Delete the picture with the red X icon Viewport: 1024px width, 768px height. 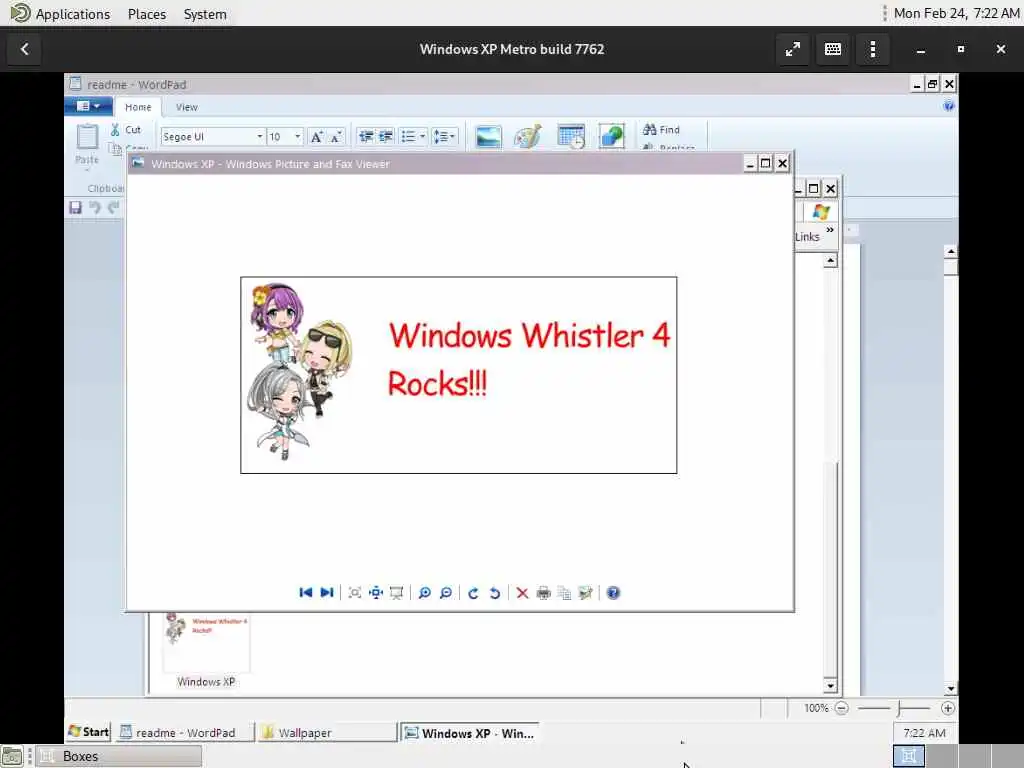tap(522, 592)
